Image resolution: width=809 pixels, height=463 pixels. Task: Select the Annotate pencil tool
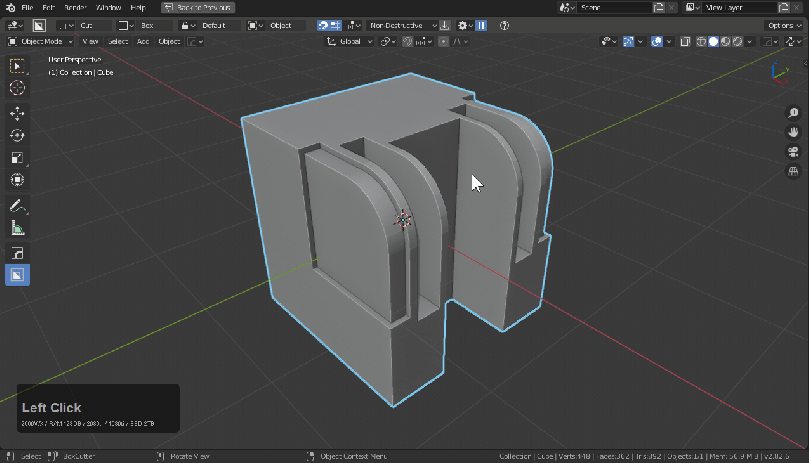pyautogui.click(x=17, y=206)
